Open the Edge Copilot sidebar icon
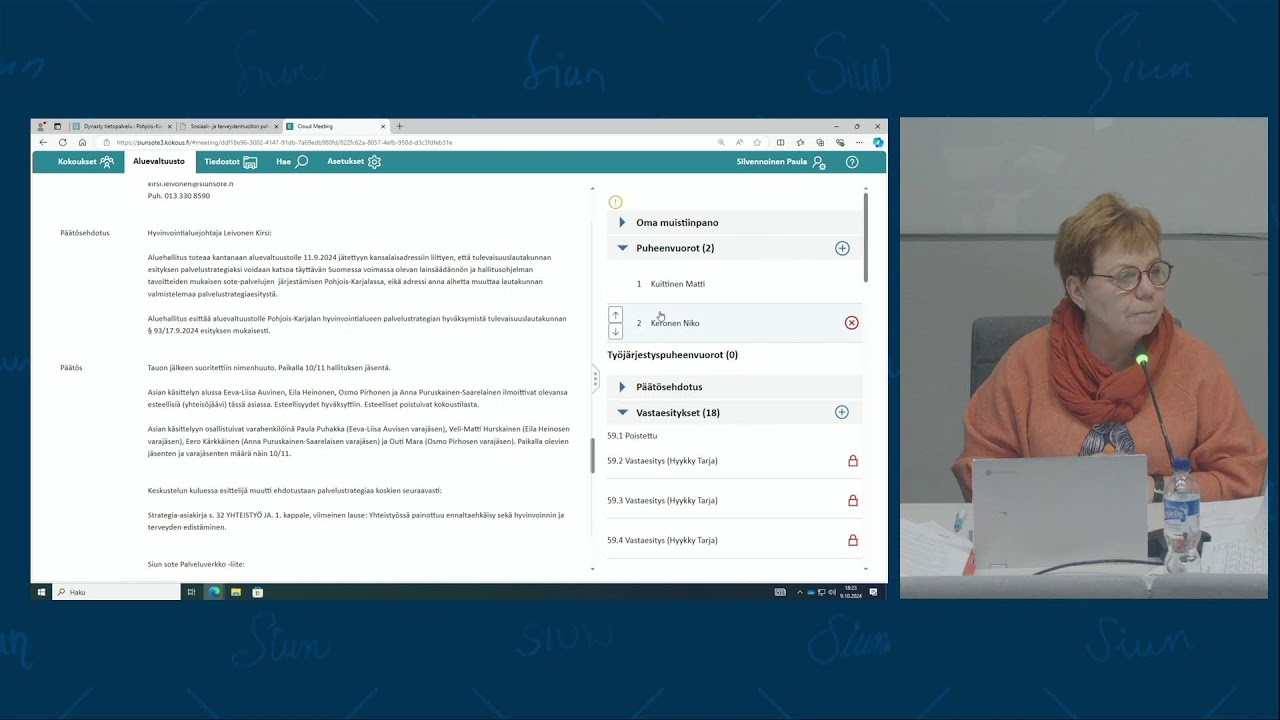This screenshot has height=720, width=1280. [x=877, y=142]
